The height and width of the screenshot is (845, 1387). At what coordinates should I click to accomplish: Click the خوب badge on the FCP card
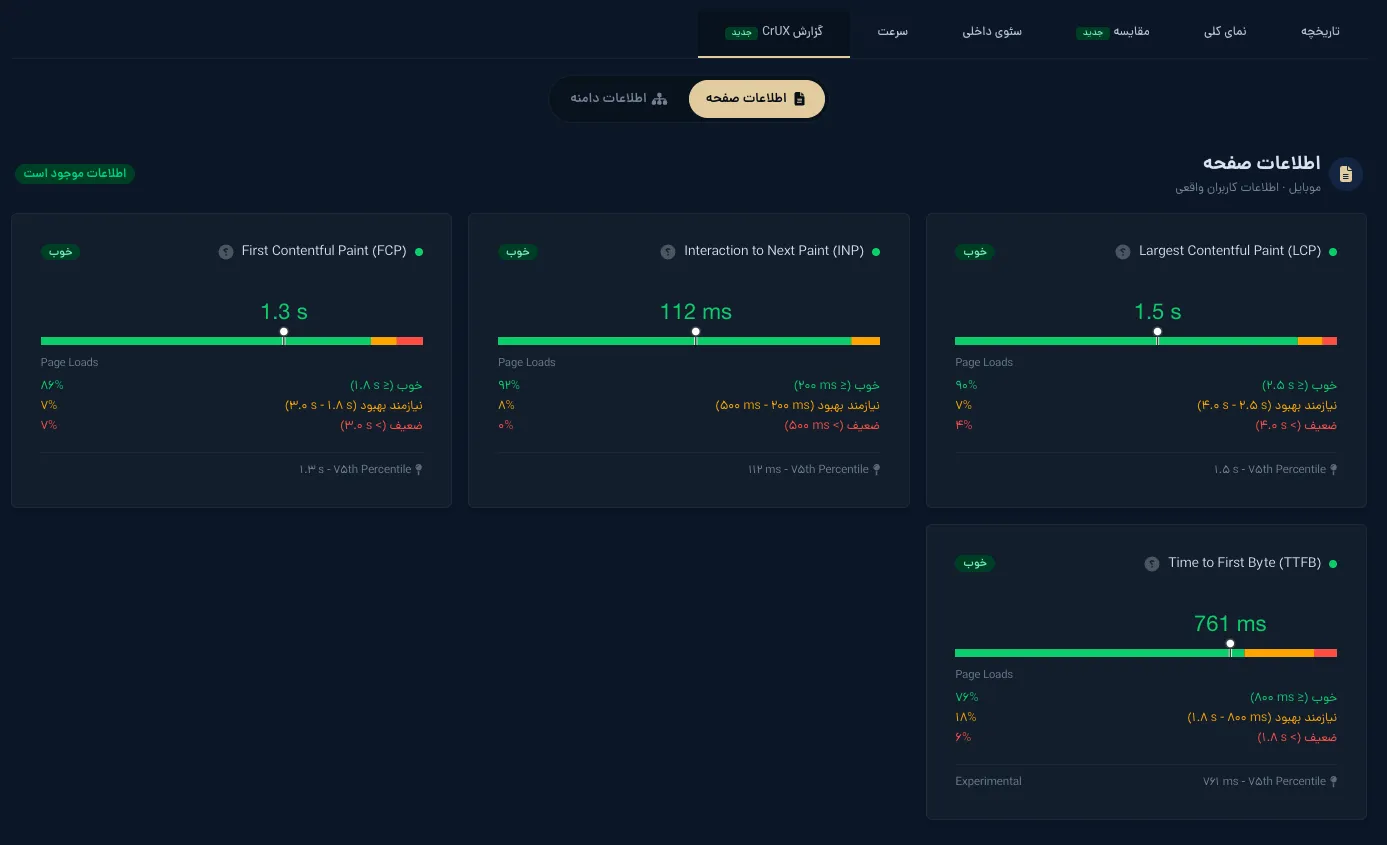pos(61,252)
